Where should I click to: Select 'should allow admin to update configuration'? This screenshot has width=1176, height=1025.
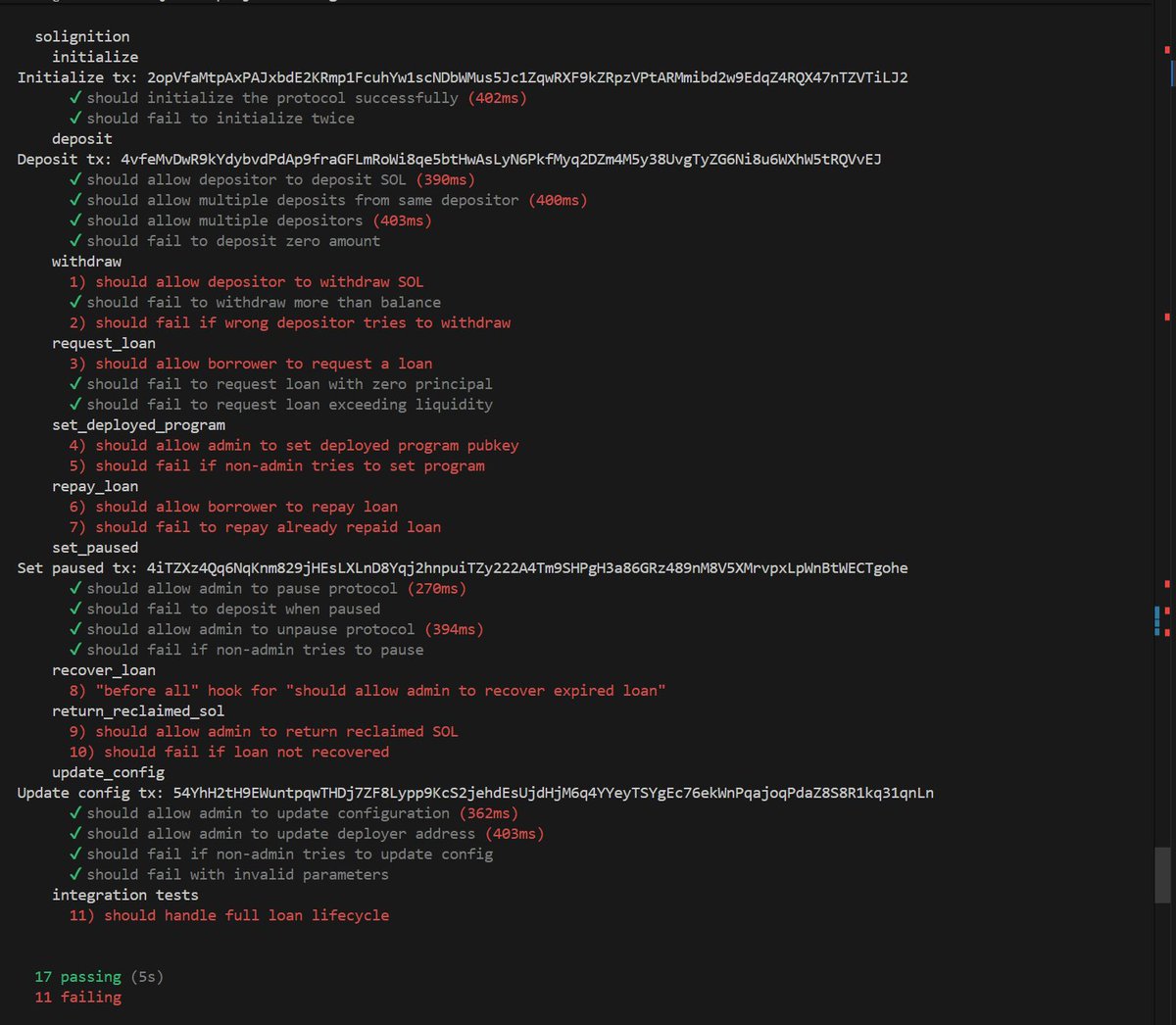click(x=294, y=813)
